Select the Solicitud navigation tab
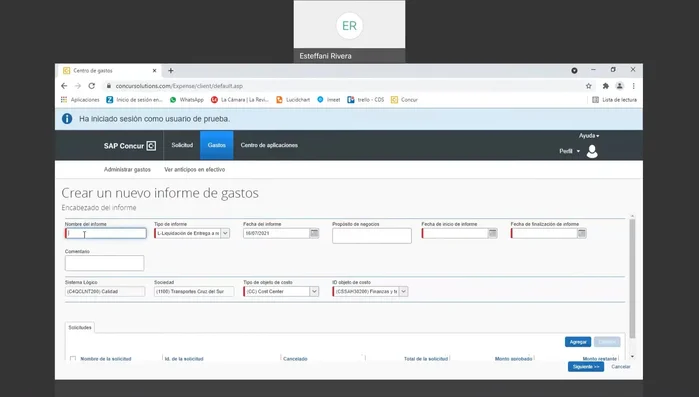This screenshot has height=397, width=699. 182,145
